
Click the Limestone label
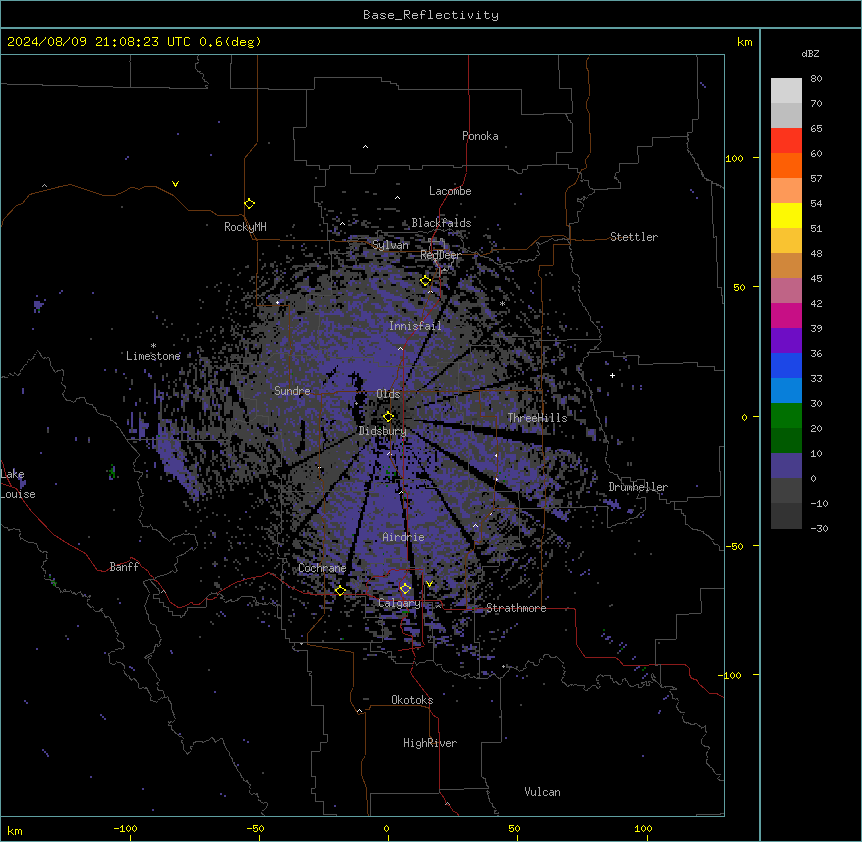[153, 356]
